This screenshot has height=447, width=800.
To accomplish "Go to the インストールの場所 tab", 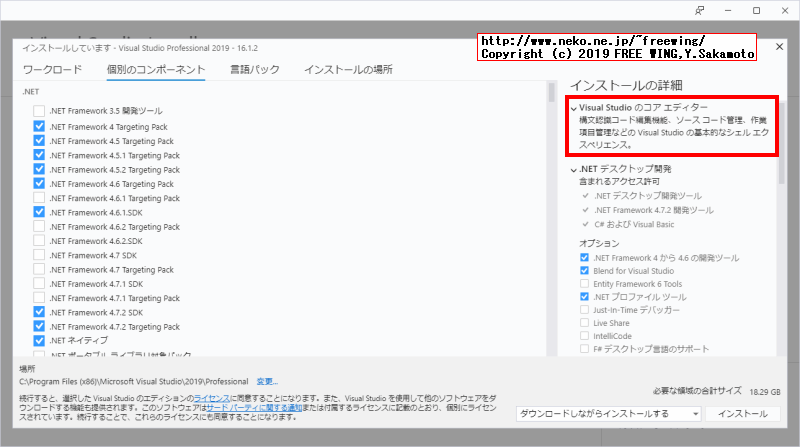I will [348, 69].
